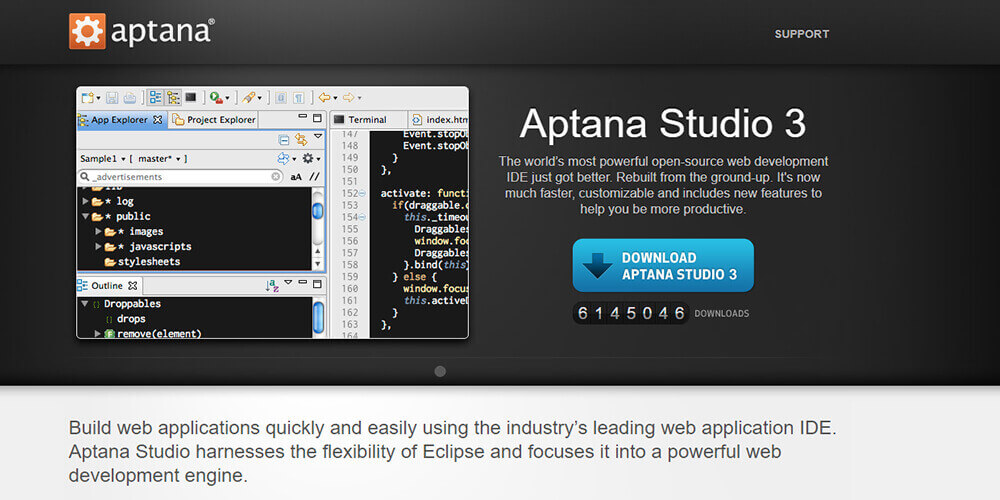Toggle the regex filter option
Image resolution: width=1000 pixels, height=500 pixels.
point(314,177)
